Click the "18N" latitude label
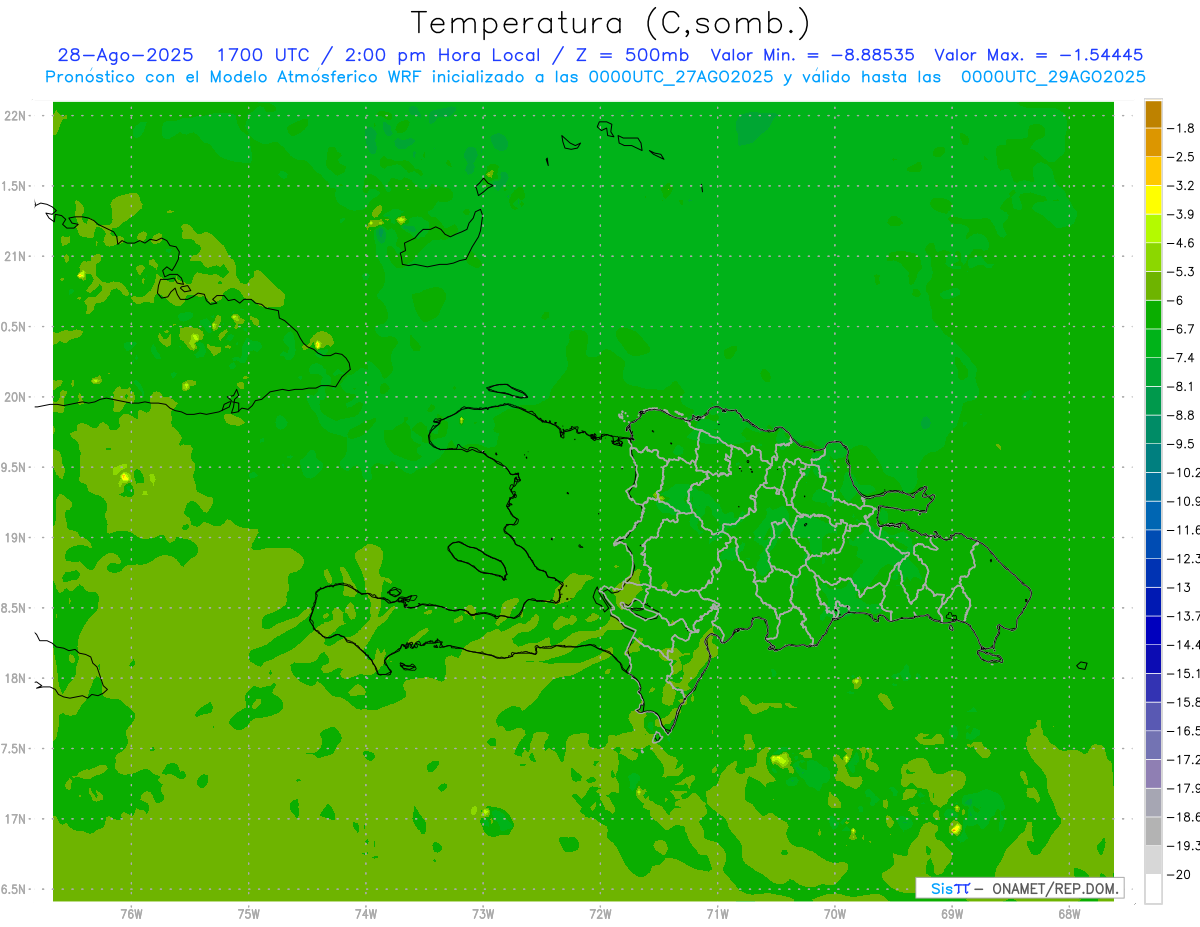Image resolution: width=1200 pixels, height=927 pixels. tap(17, 678)
